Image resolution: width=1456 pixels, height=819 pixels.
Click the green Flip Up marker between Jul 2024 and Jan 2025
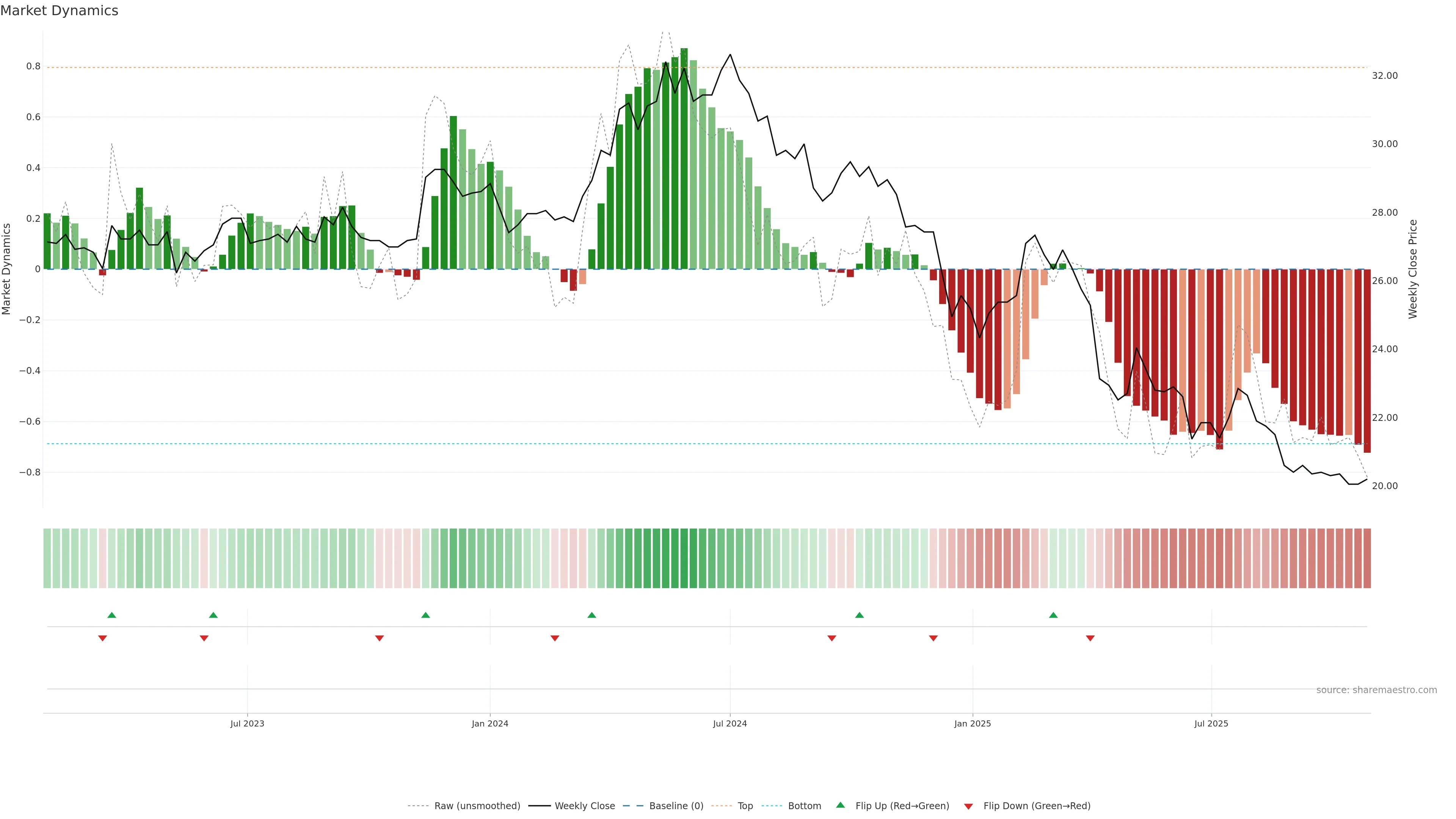click(x=859, y=615)
